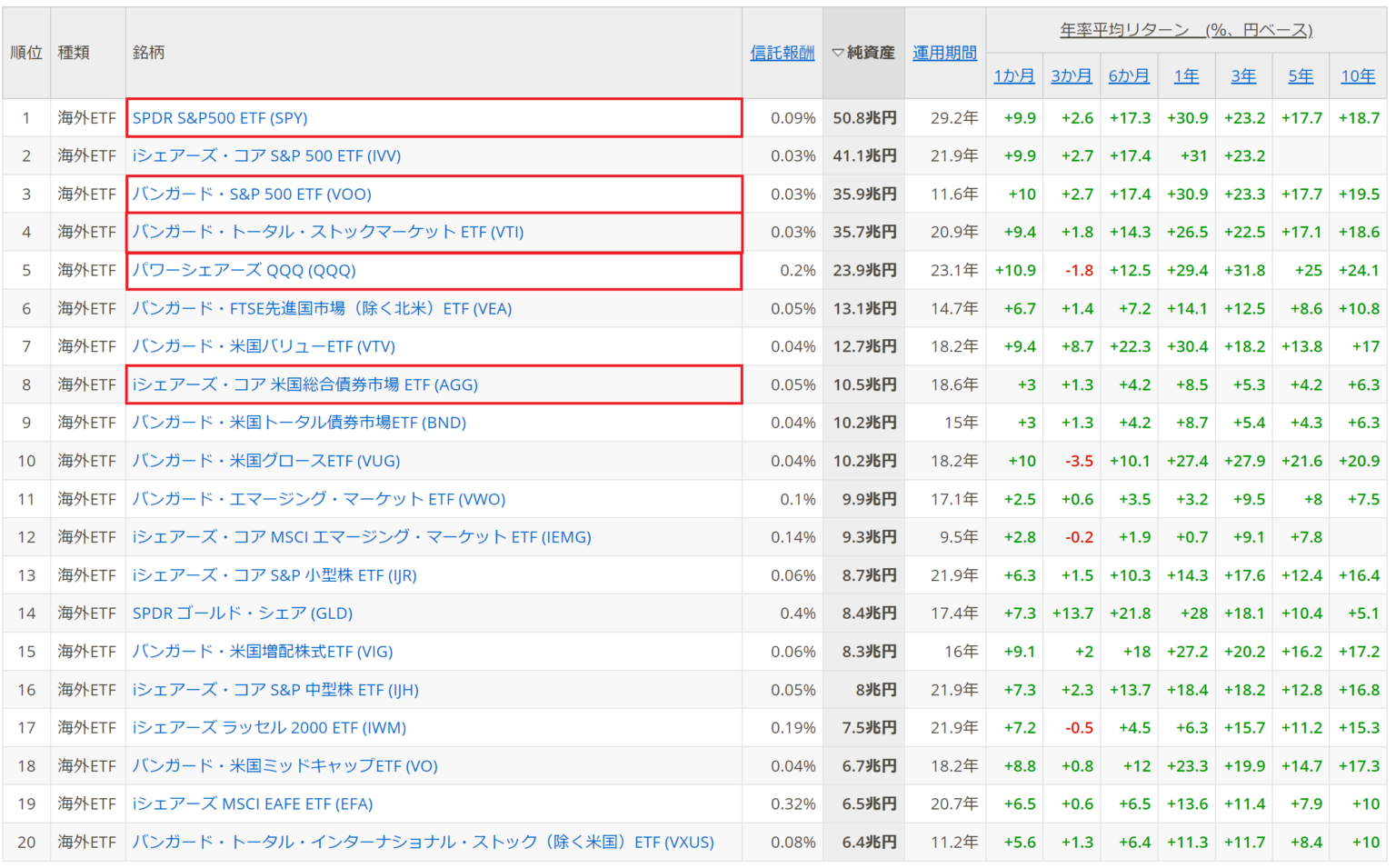Open パワーシェアーズ QQQ link
This screenshot has width=1396, height=868.
[x=244, y=271]
